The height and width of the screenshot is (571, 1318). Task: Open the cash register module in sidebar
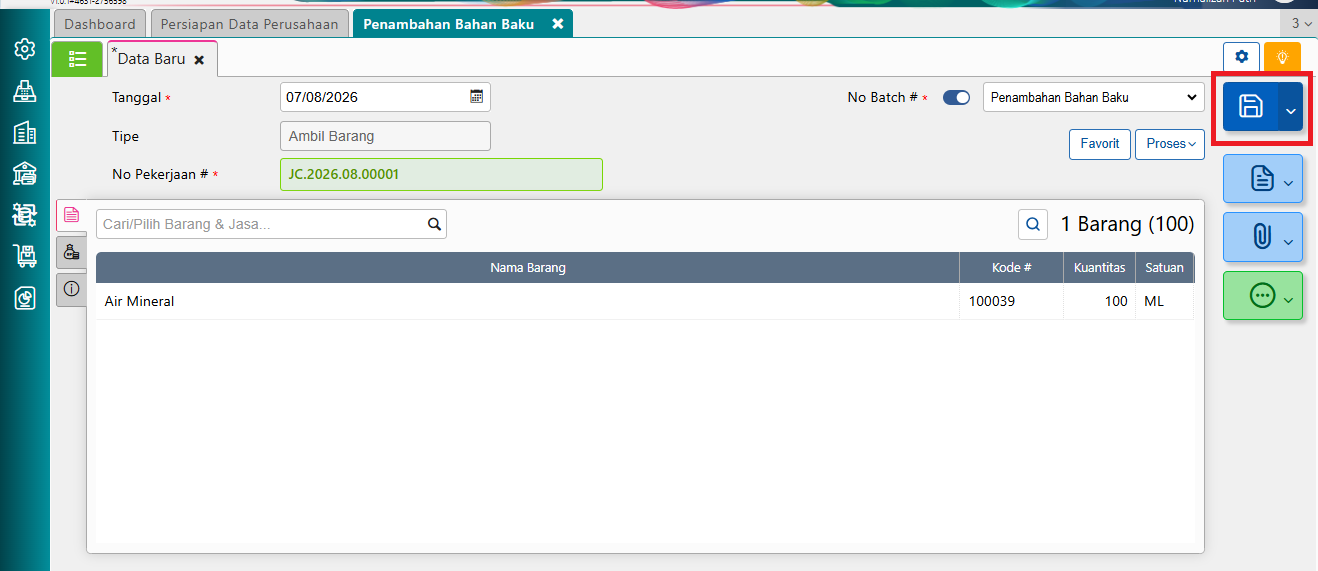25,91
